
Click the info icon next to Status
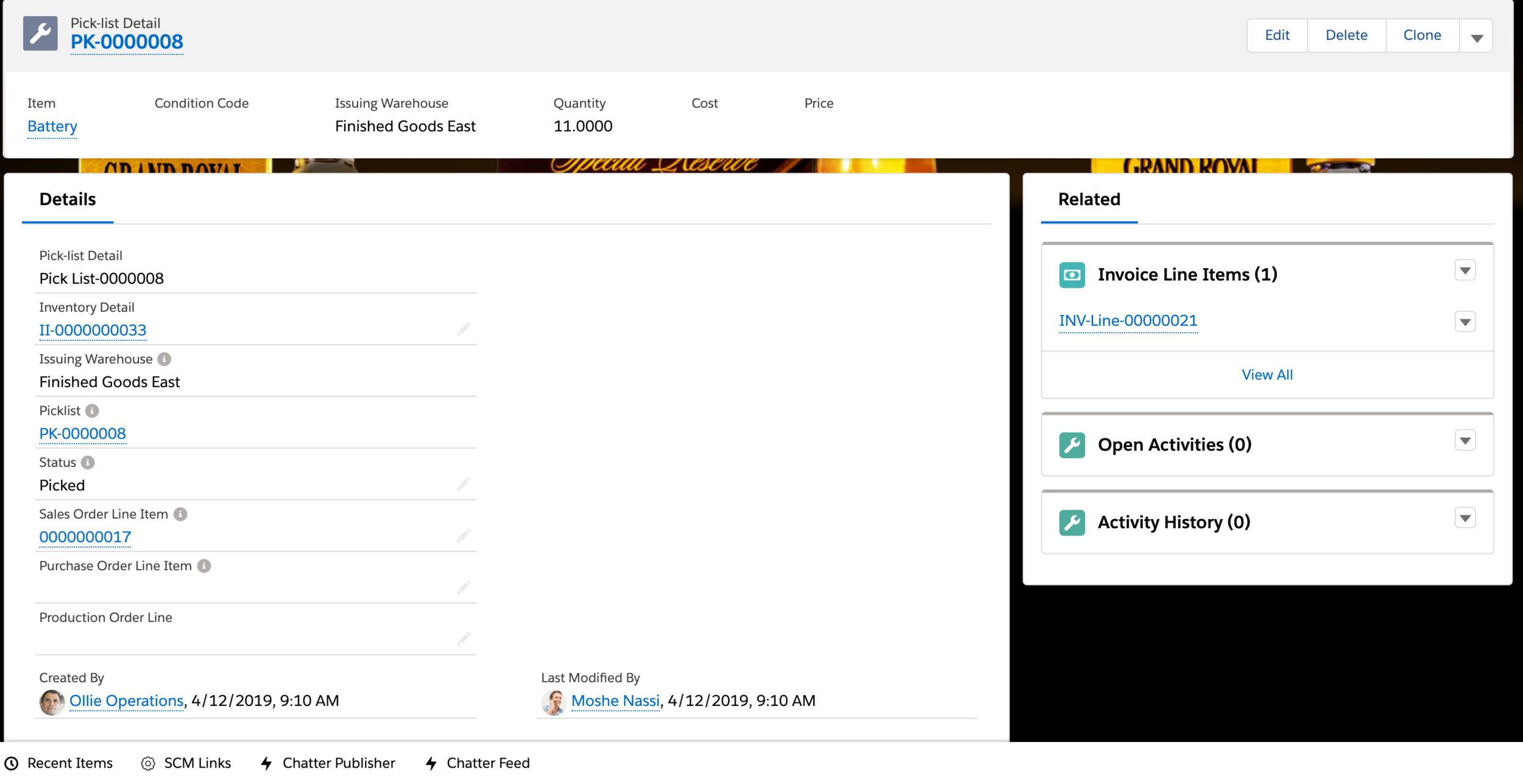[x=88, y=463]
